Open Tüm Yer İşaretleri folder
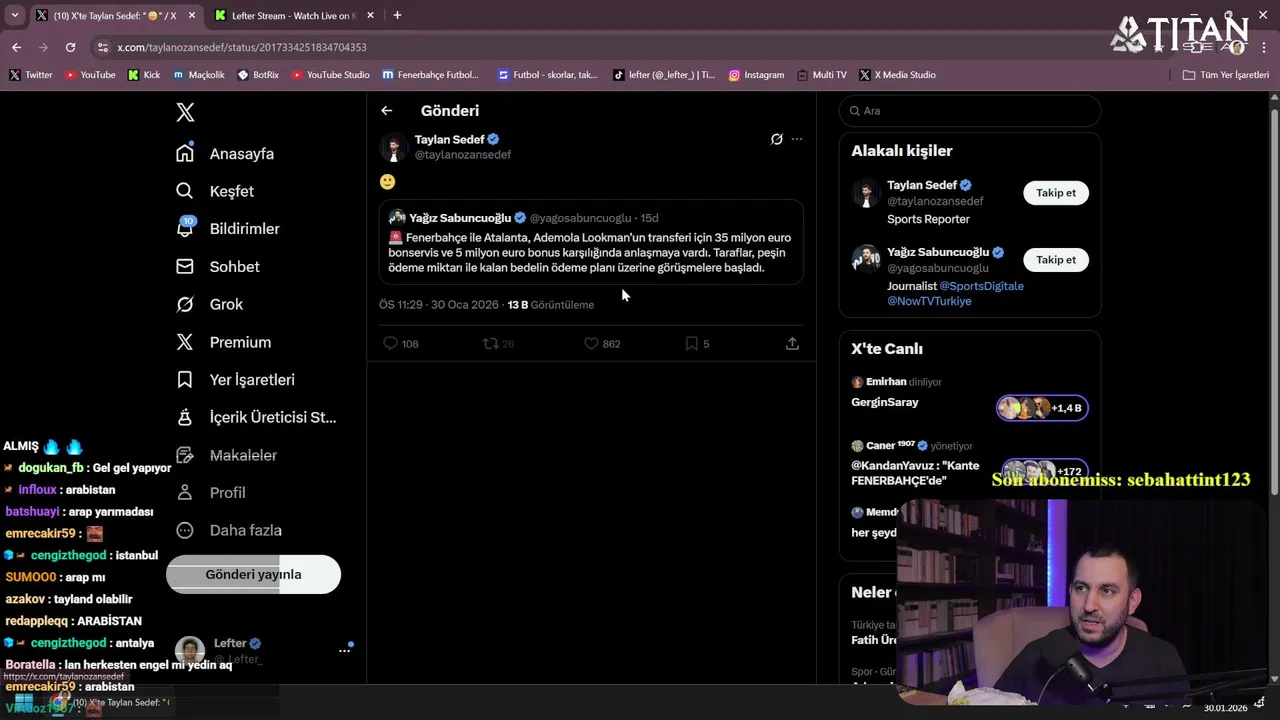Image resolution: width=1280 pixels, height=720 pixels. (x=1225, y=75)
